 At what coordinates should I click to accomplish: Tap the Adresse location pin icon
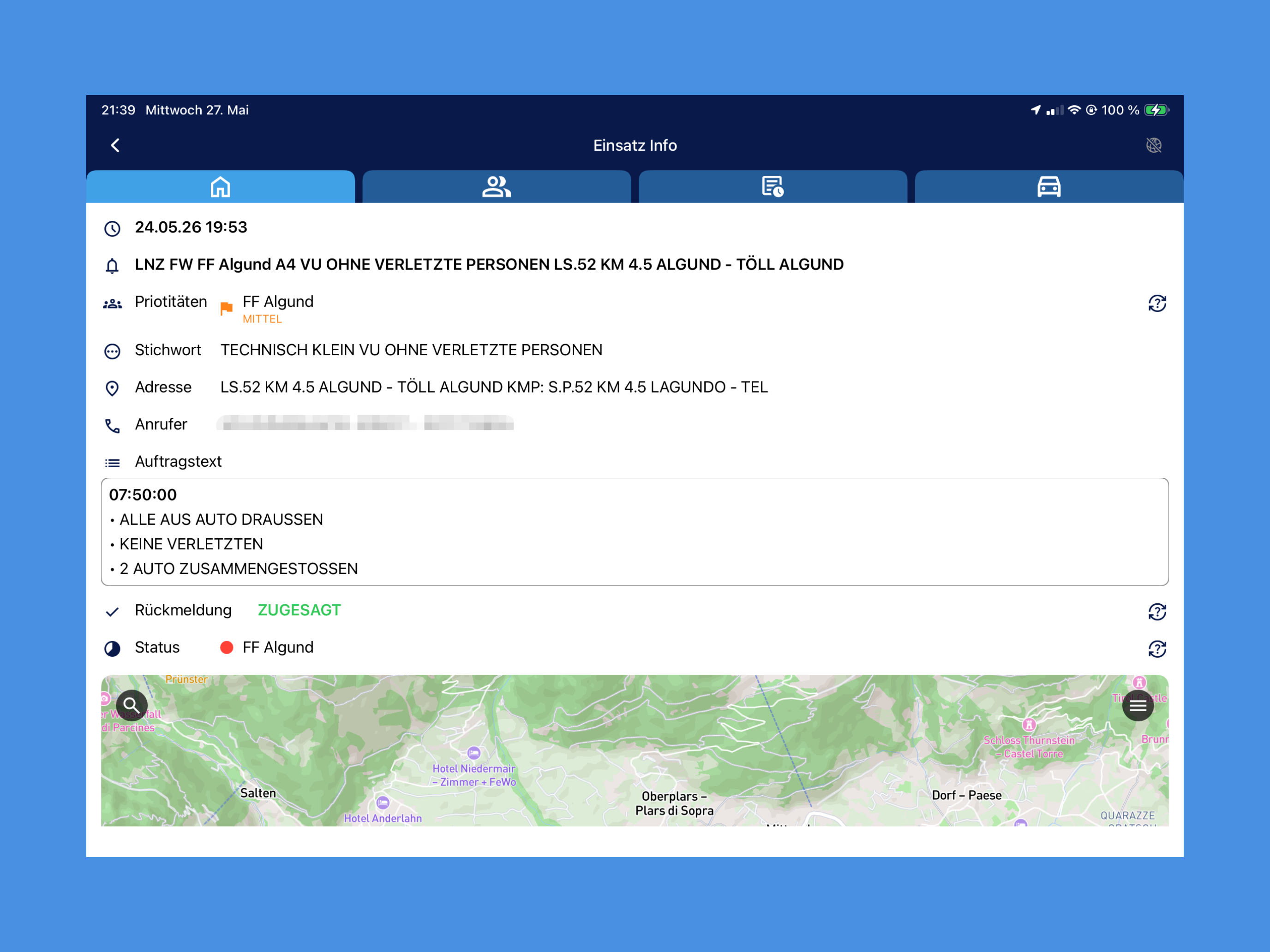click(x=113, y=388)
